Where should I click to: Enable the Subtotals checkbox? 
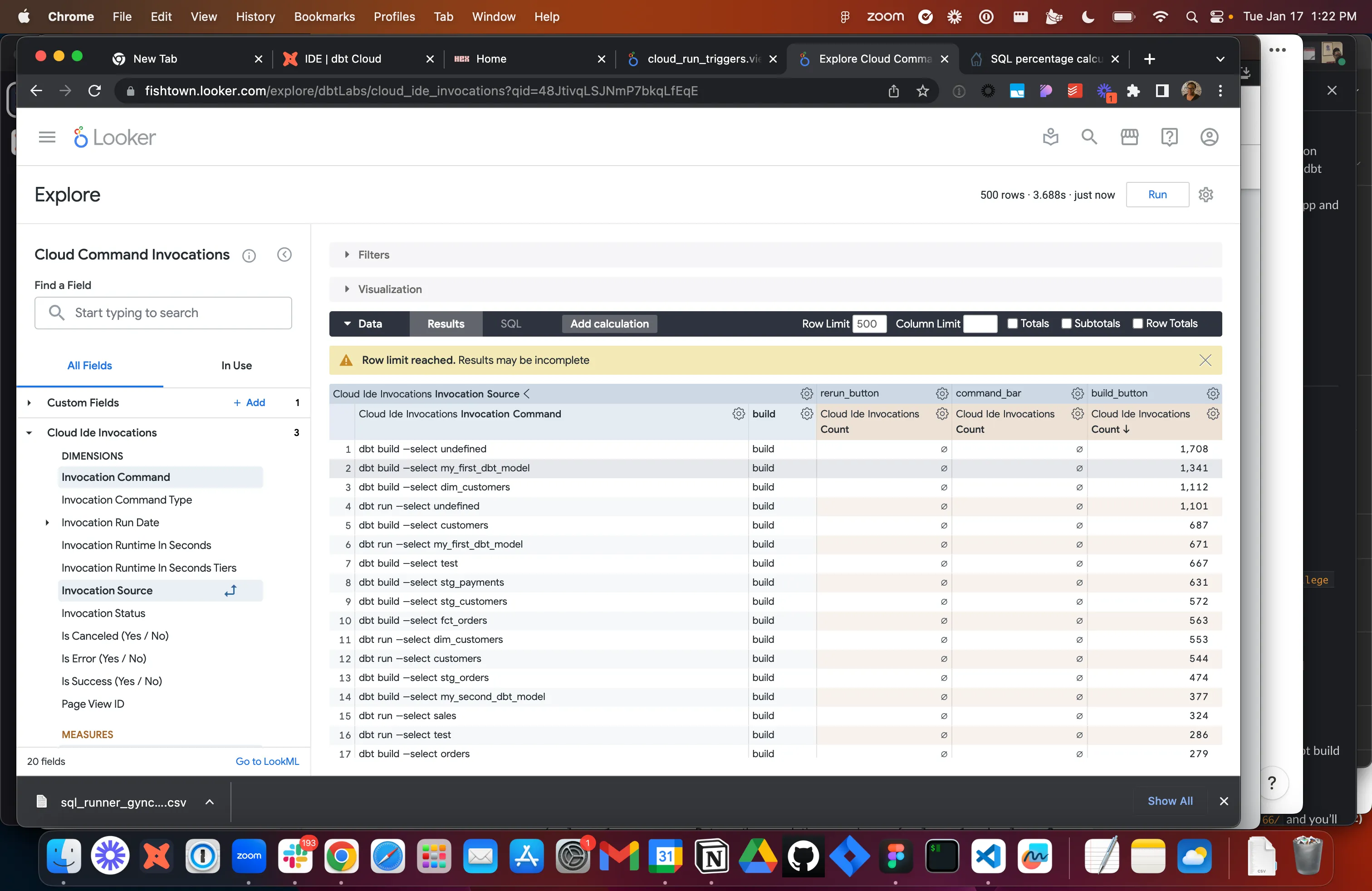click(1066, 324)
